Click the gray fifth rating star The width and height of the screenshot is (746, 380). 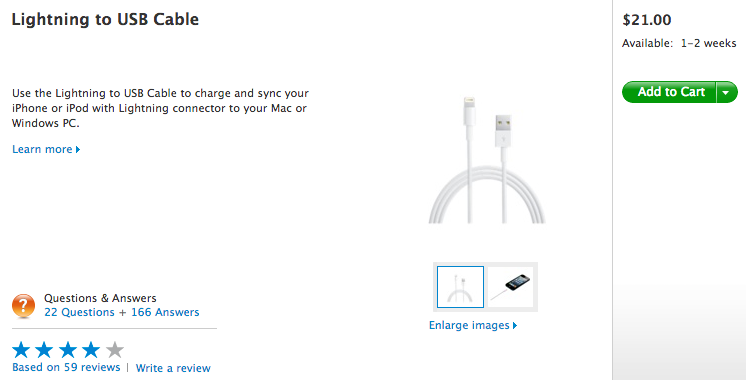coord(115,350)
